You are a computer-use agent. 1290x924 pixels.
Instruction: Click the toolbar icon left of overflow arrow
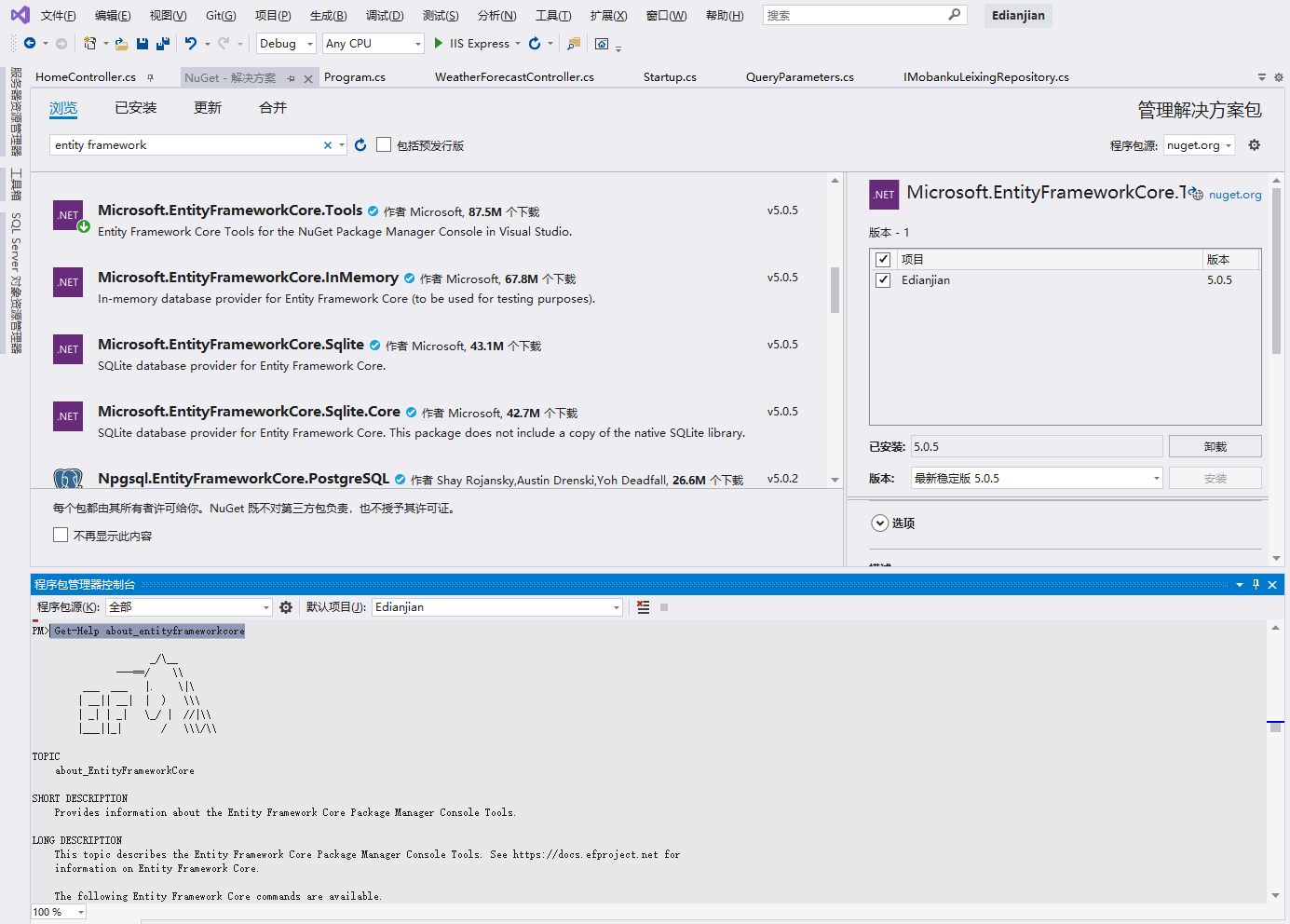(x=602, y=44)
